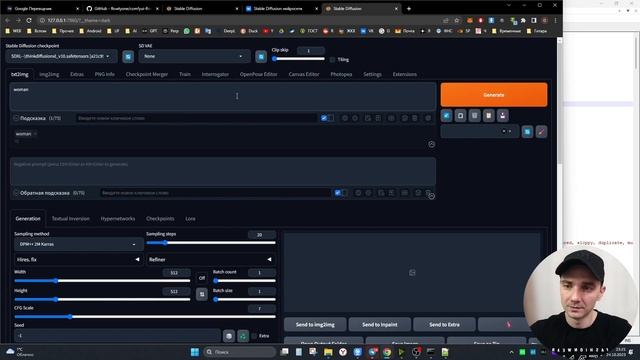This screenshot has width=640, height=360.
Task: Refresh the Stable Diffusion checkpoint list
Action: coord(128,56)
